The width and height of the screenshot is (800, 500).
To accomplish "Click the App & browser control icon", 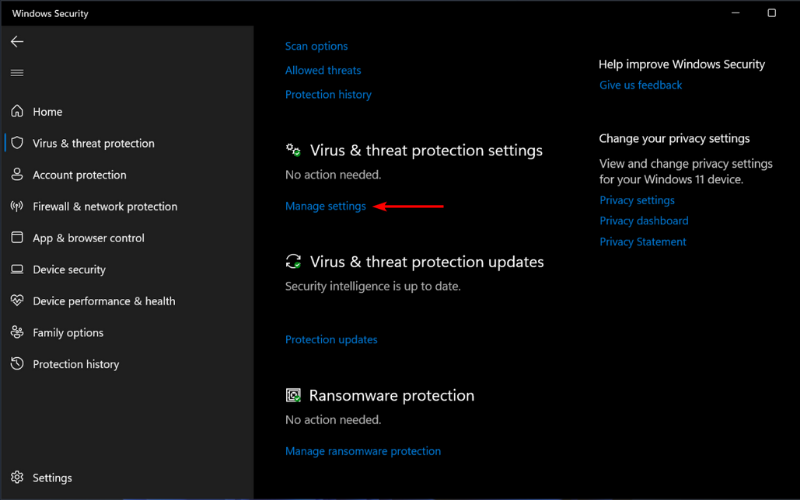I will (x=17, y=237).
